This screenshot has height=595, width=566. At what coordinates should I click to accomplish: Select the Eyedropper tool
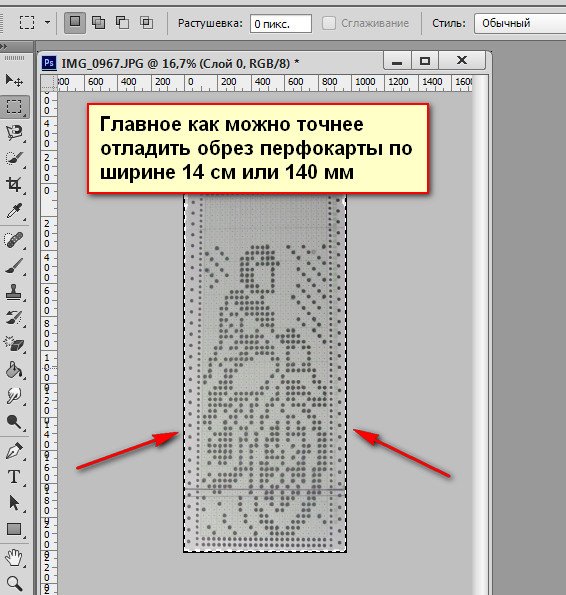pos(14,211)
